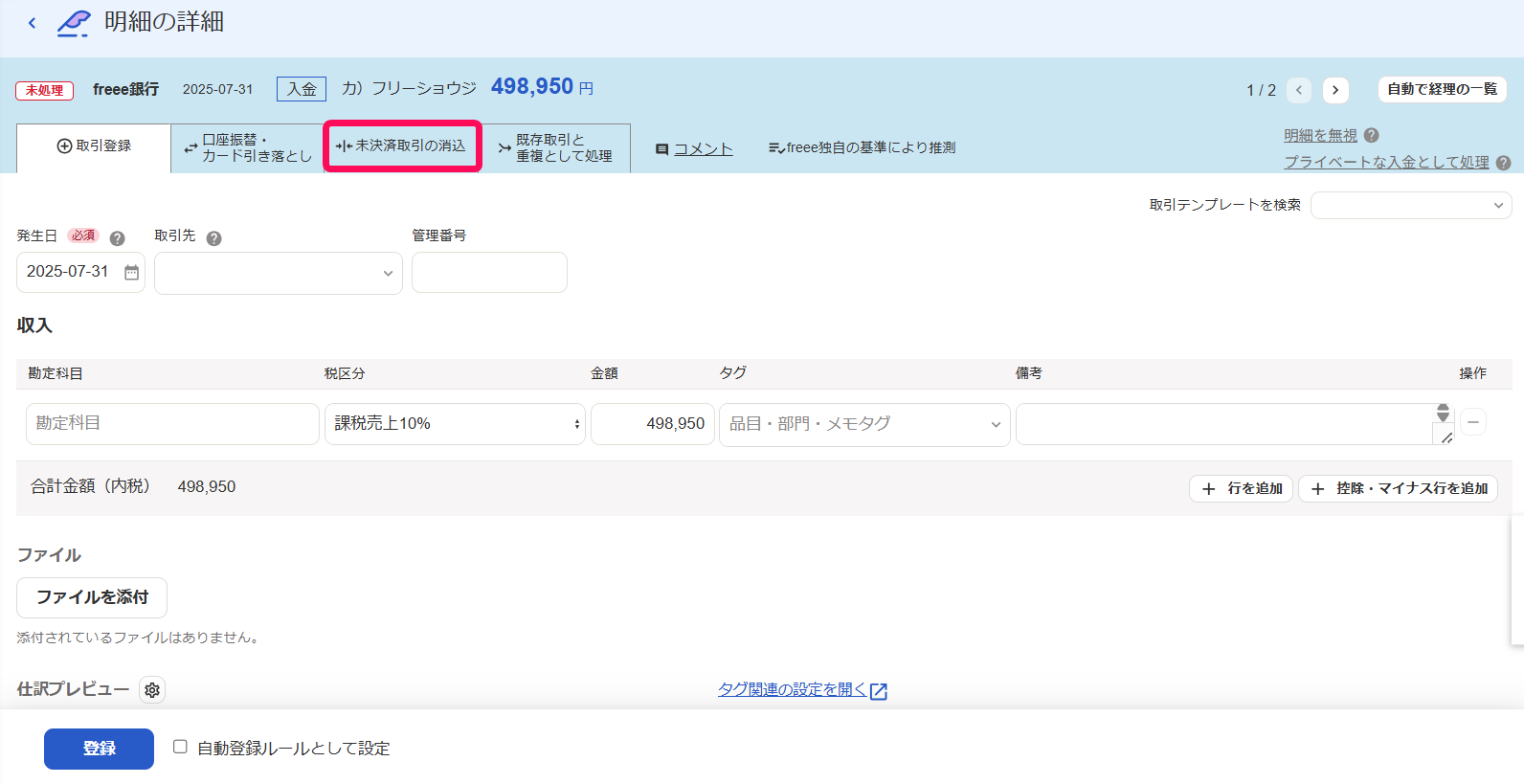Click ファイルを添付 button
This screenshot has height=784, width=1524.
click(92, 597)
